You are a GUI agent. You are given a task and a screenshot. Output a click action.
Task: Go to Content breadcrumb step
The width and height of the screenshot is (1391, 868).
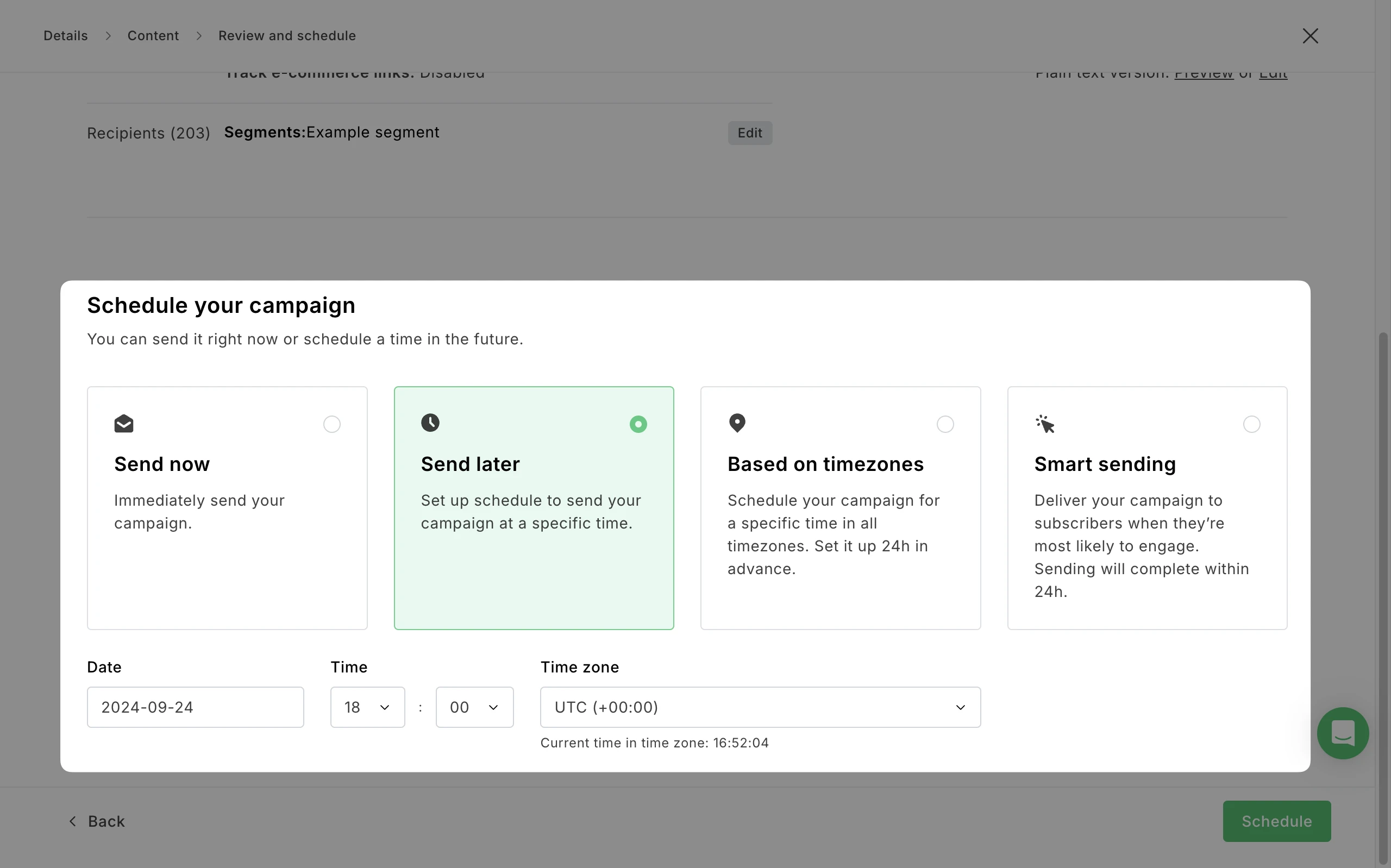153,36
